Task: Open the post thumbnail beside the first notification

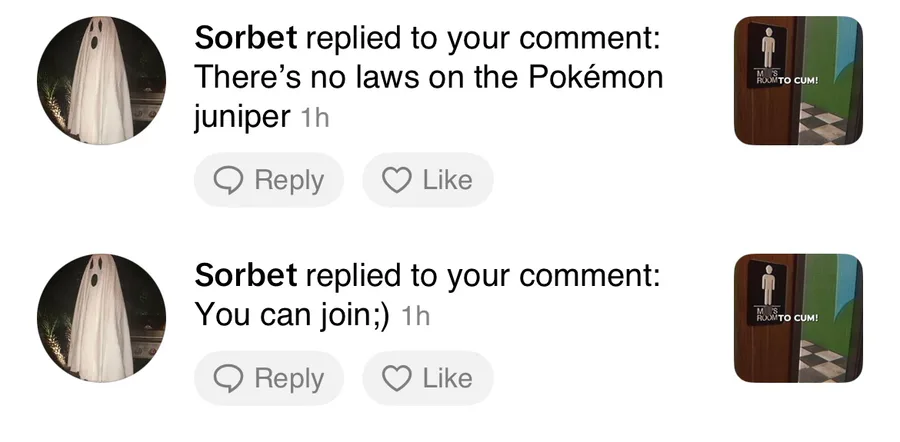Action: tap(798, 80)
